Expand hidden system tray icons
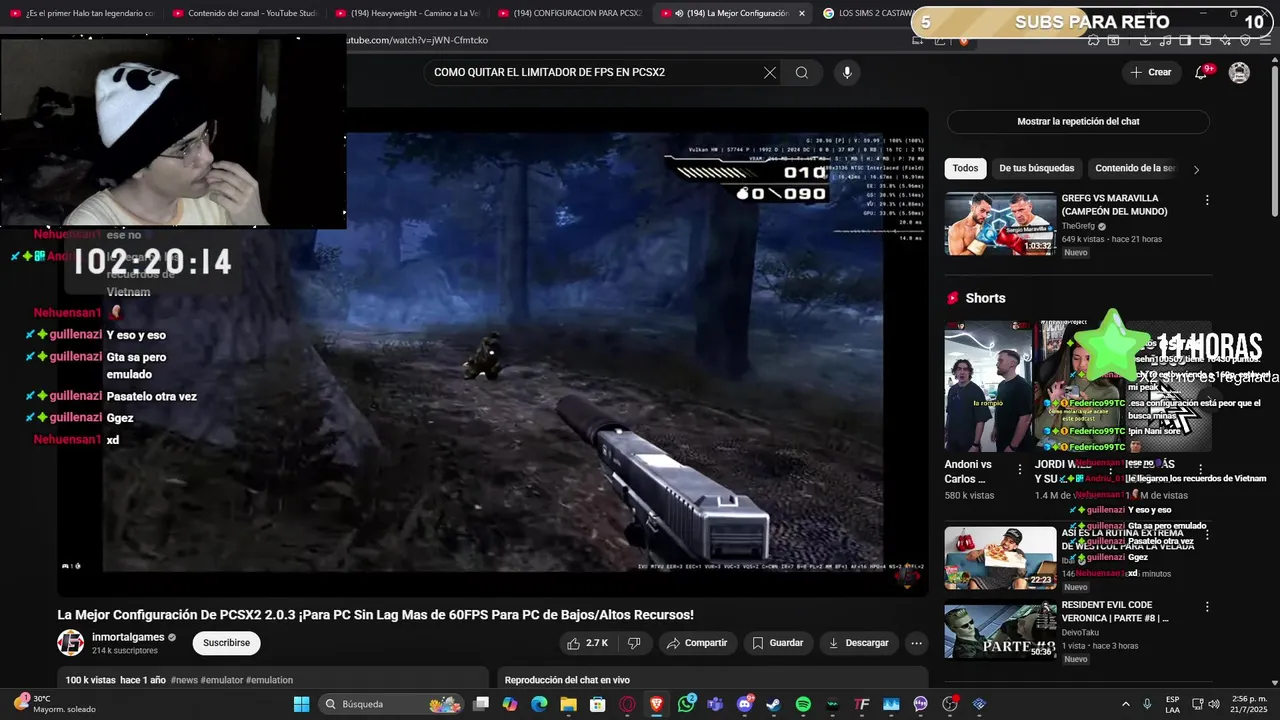 (1125, 704)
